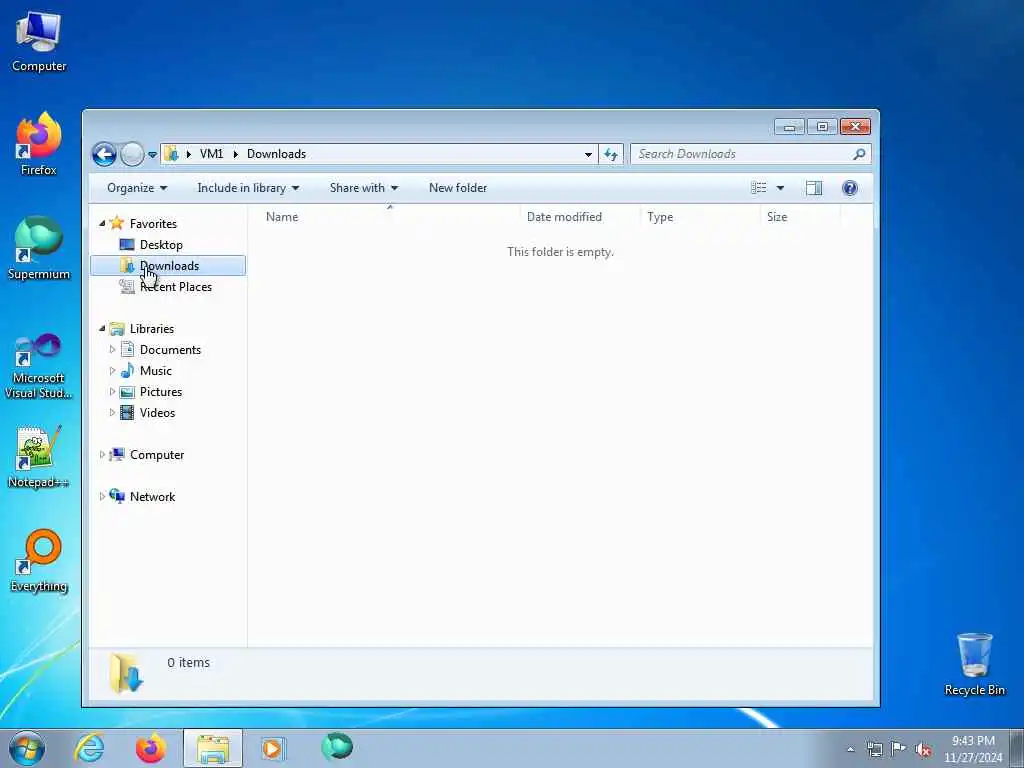Screen dimensions: 1024x768
Task: Focus the Search Downloads field
Action: (x=750, y=154)
